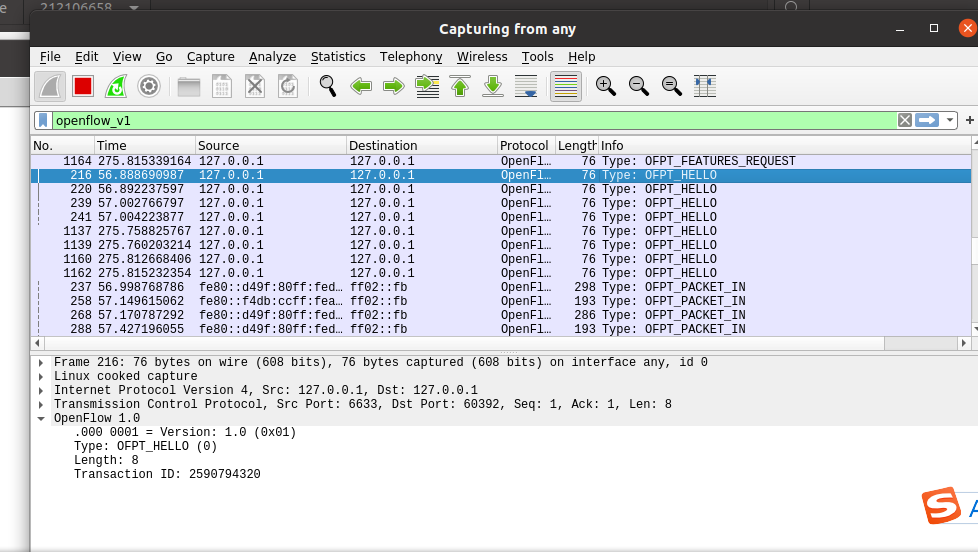Click the display filter bookmark icon

click(x=43, y=120)
